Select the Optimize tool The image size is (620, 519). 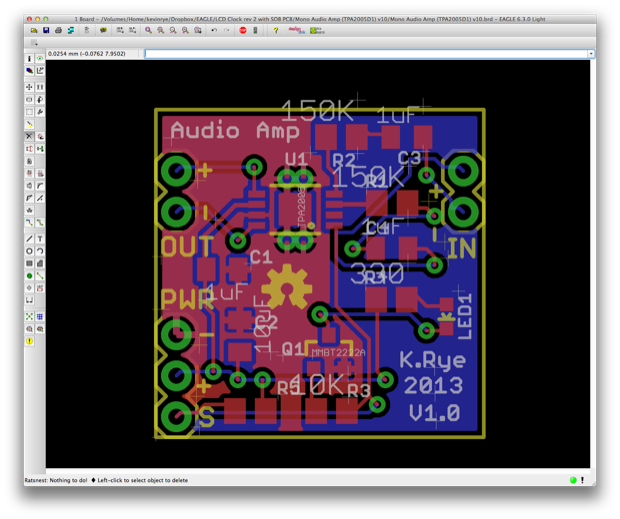[x=40, y=198]
